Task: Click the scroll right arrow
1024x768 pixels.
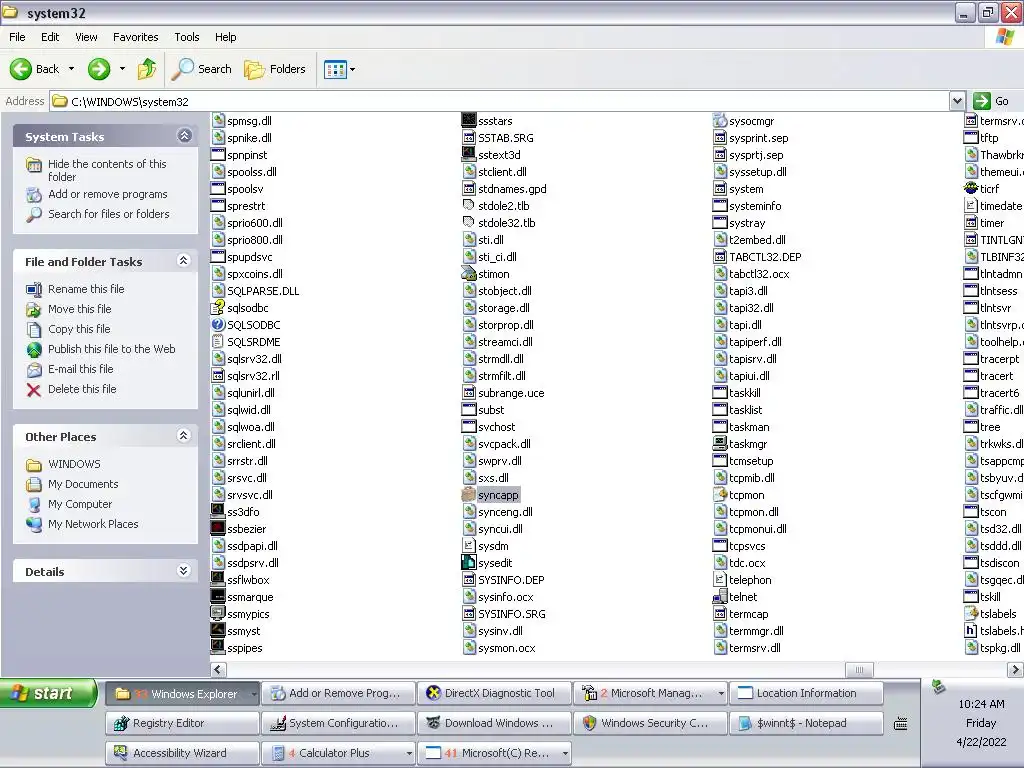Action: (1015, 669)
